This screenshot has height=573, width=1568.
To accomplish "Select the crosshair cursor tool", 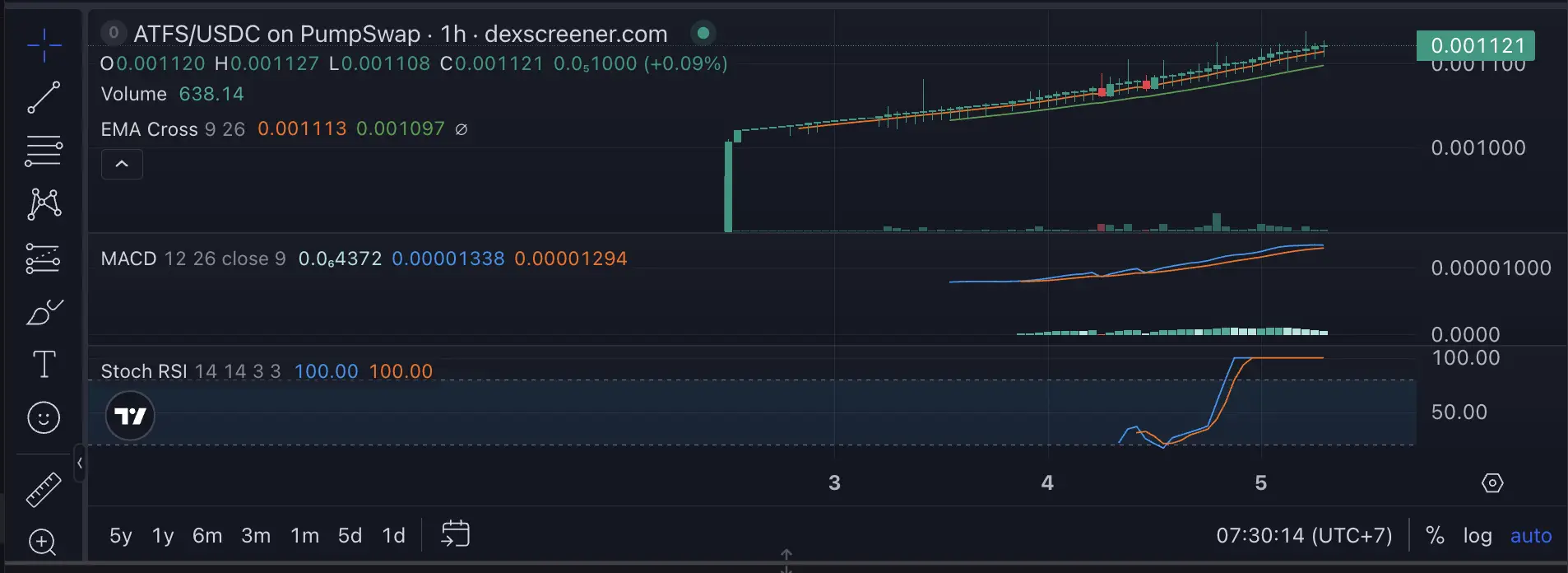I will tap(44, 44).
